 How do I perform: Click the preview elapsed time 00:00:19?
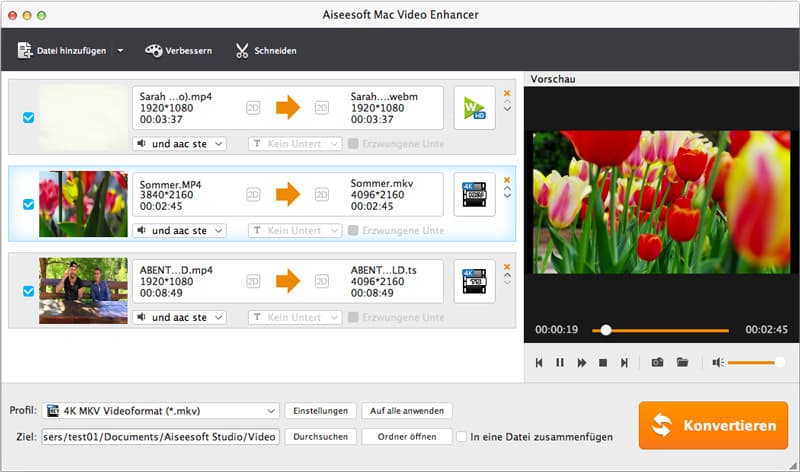tap(557, 330)
